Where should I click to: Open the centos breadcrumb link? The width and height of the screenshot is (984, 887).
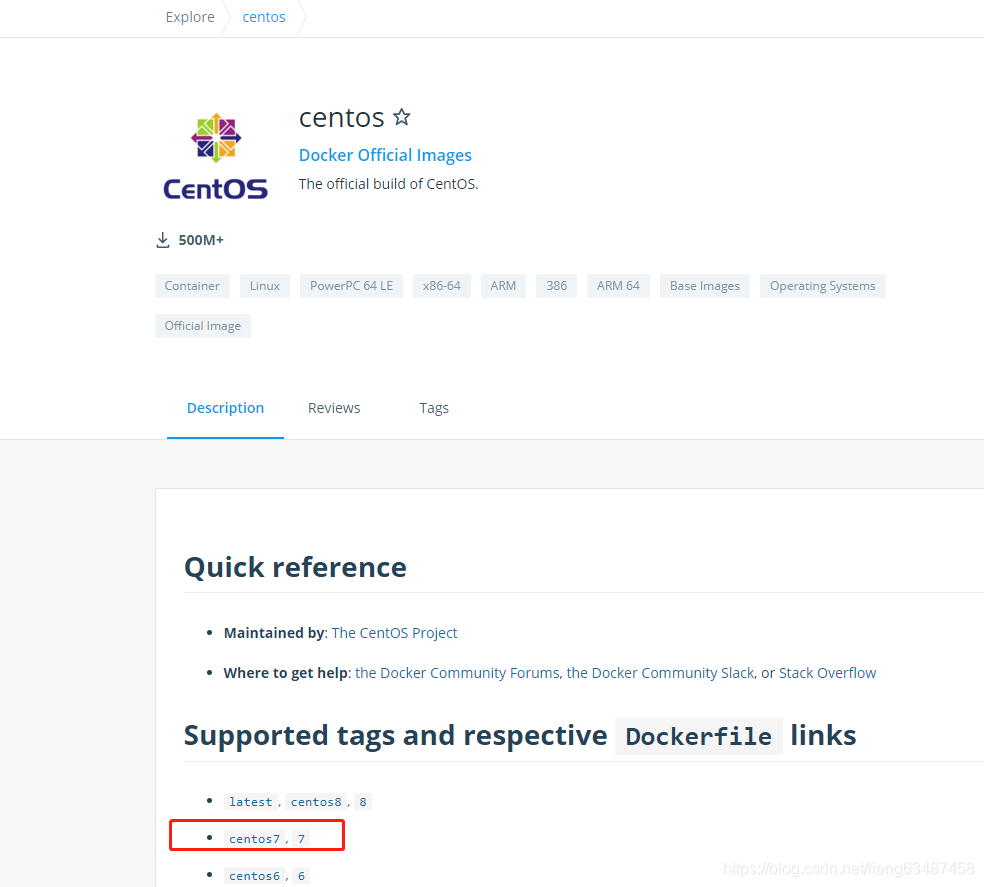click(264, 17)
